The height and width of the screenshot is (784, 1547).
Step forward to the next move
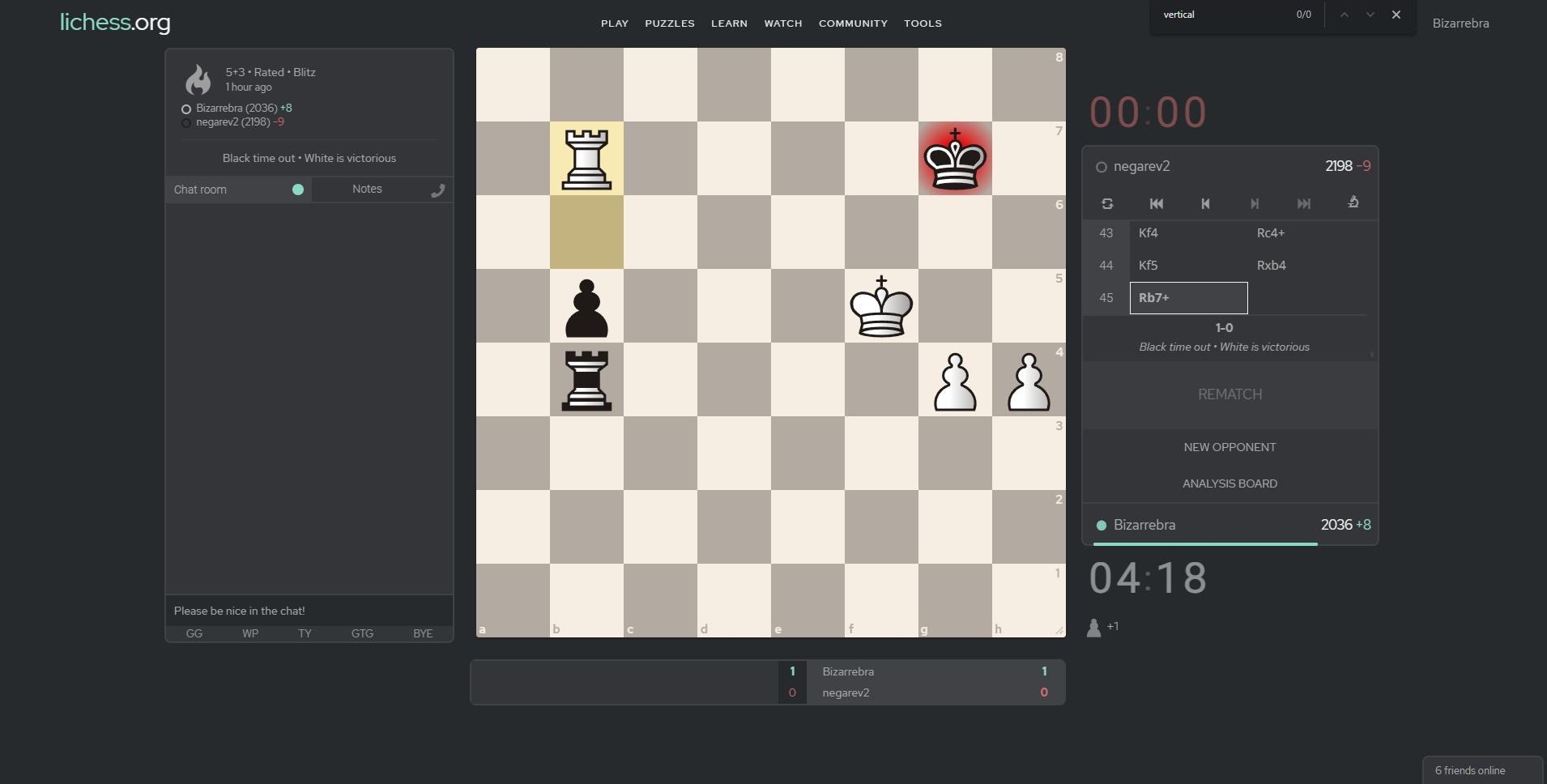point(1254,204)
